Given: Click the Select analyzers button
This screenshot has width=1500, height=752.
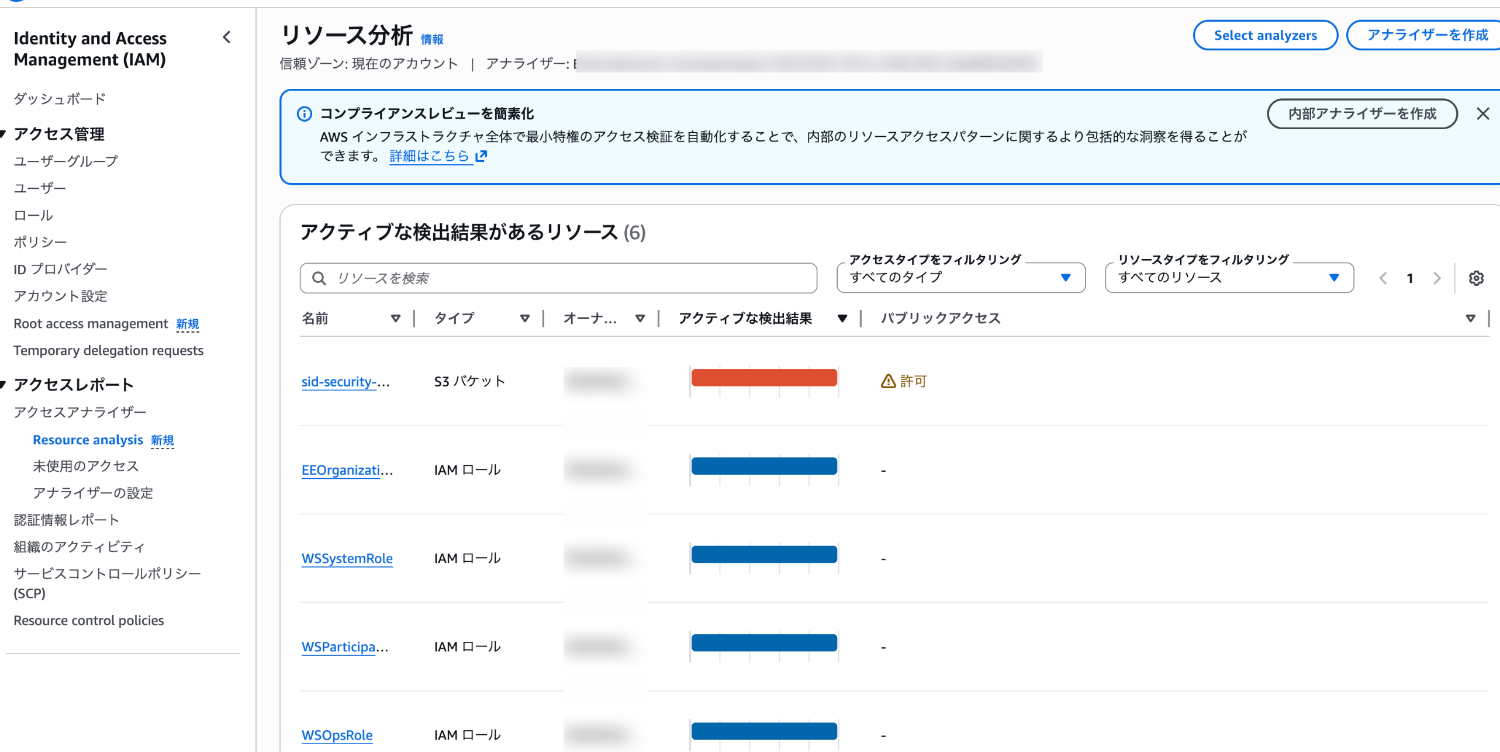Looking at the screenshot, I should 1265,35.
